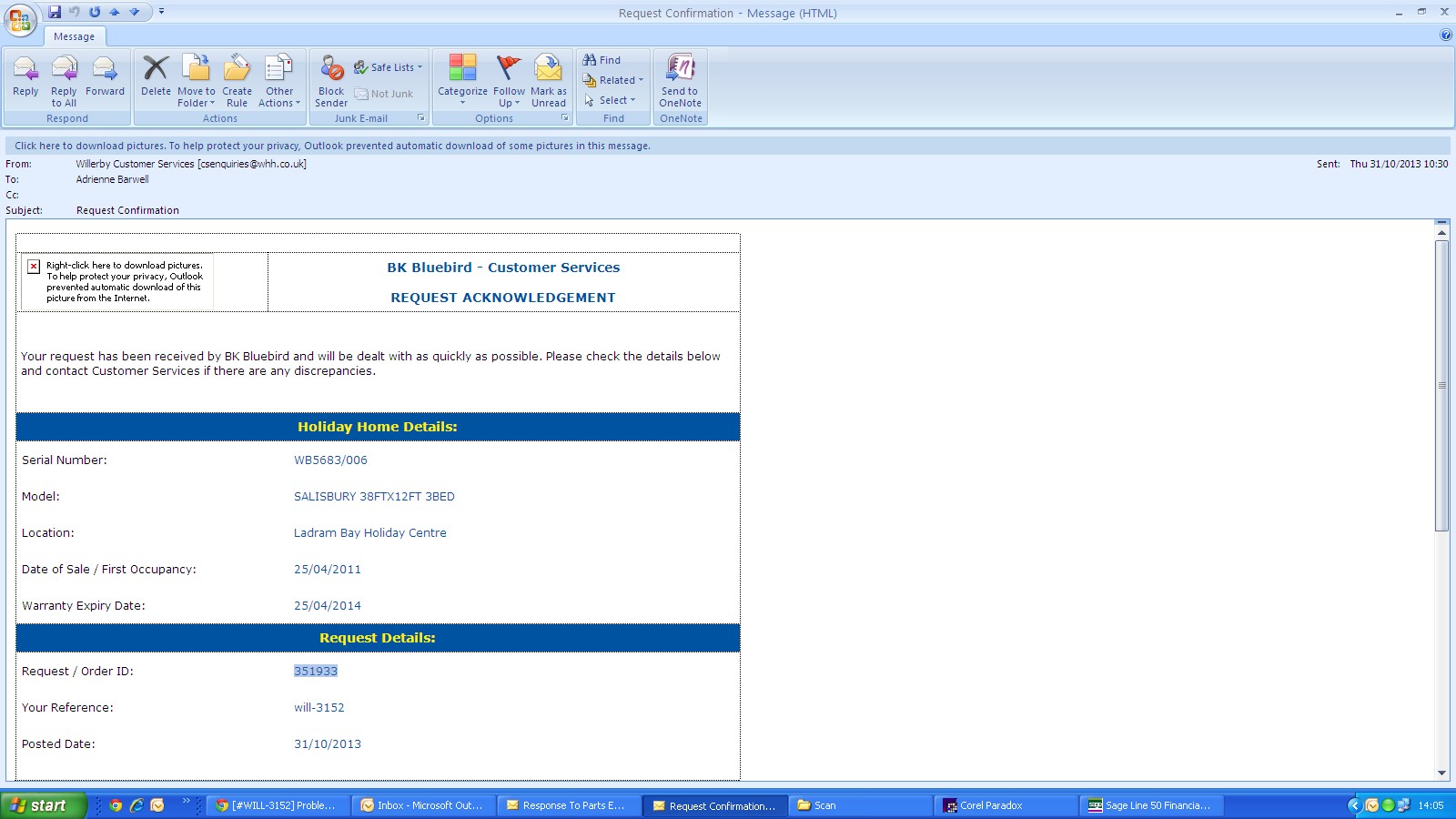1456x819 pixels.
Task: Go to the next item with the down arrow
Action: [135, 12]
